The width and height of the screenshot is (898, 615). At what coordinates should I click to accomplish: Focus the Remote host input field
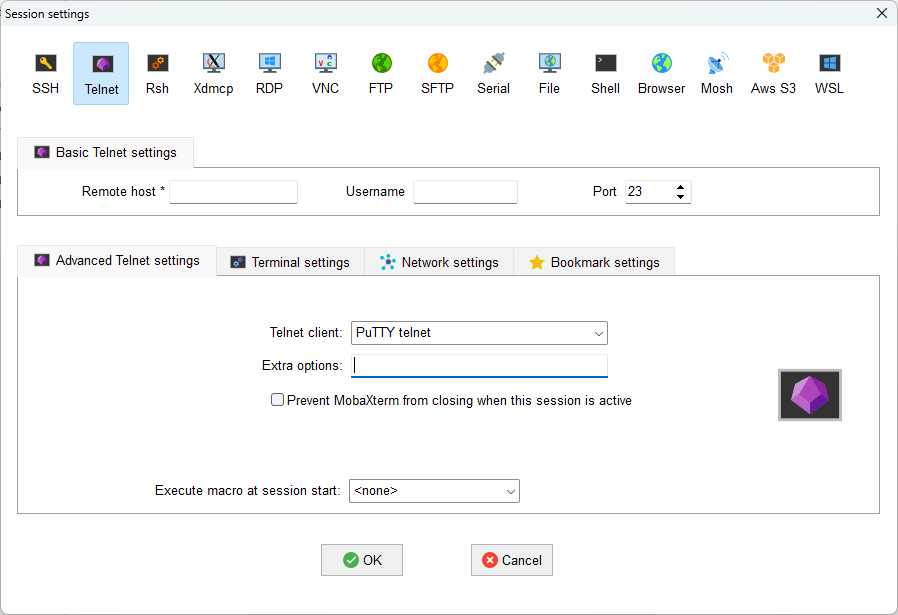(x=233, y=192)
